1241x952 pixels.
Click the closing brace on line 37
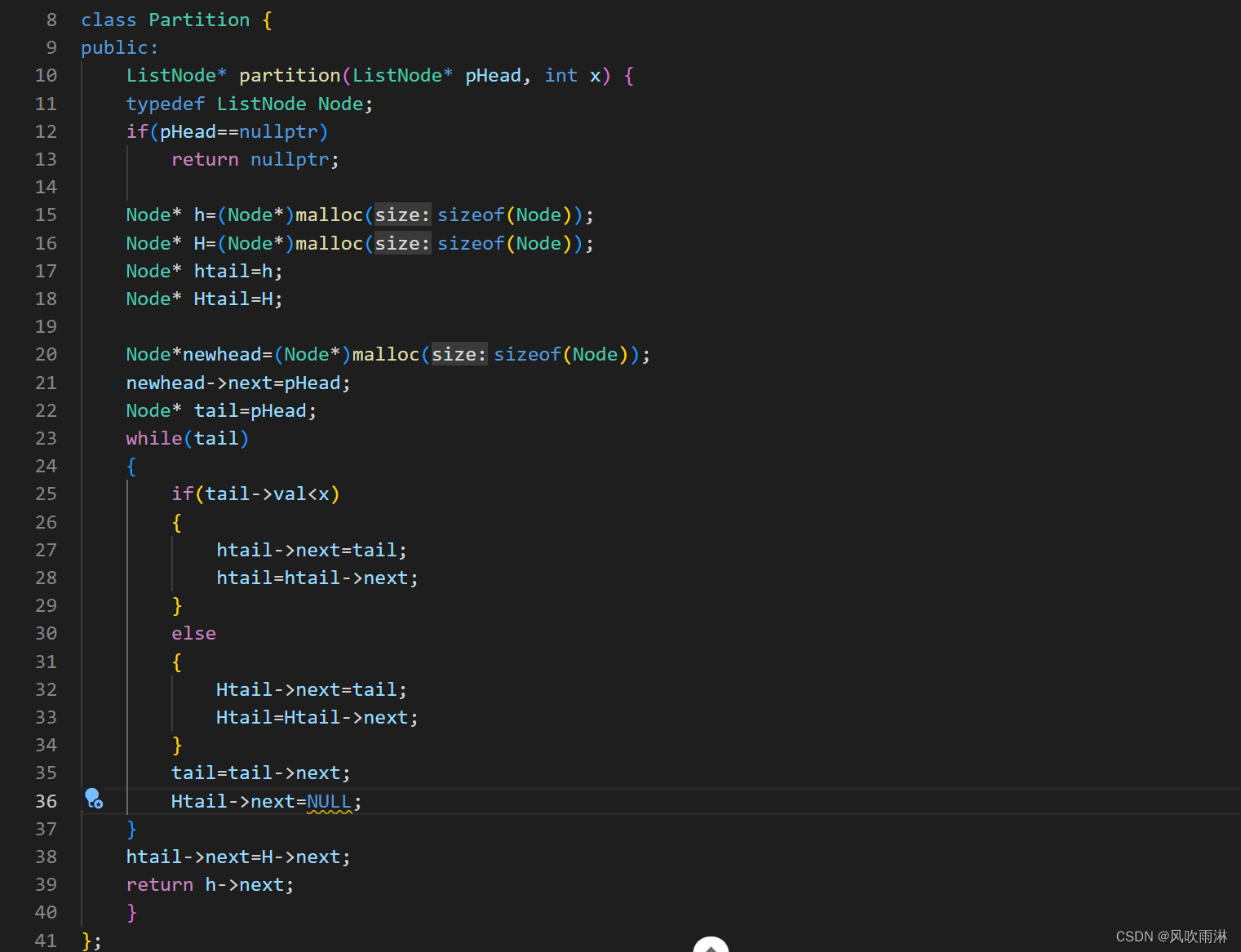131,829
